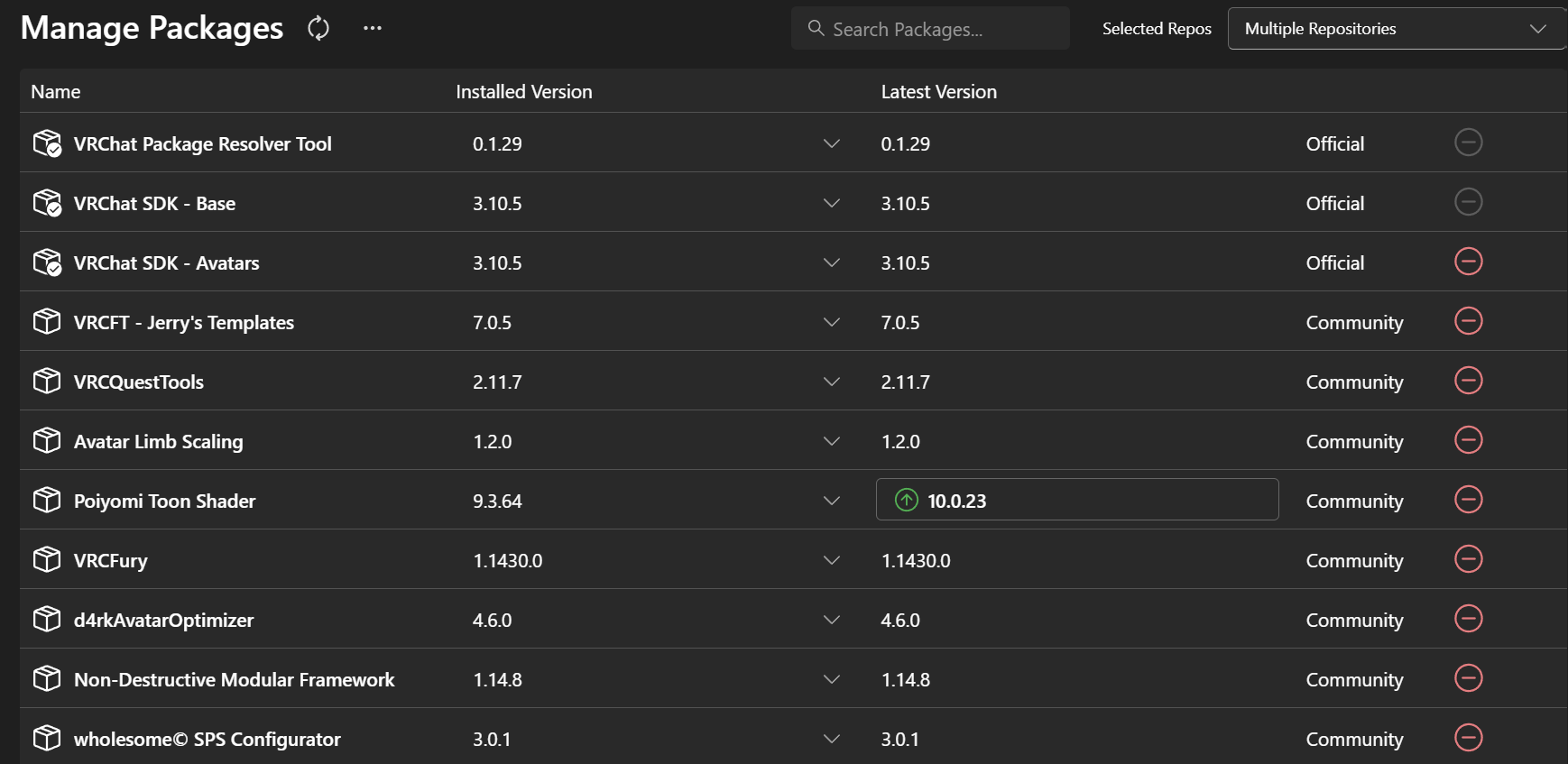Click the VRCFT - Jerry's Templates name
Screen dimensions: 1568x764
coord(184,323)
